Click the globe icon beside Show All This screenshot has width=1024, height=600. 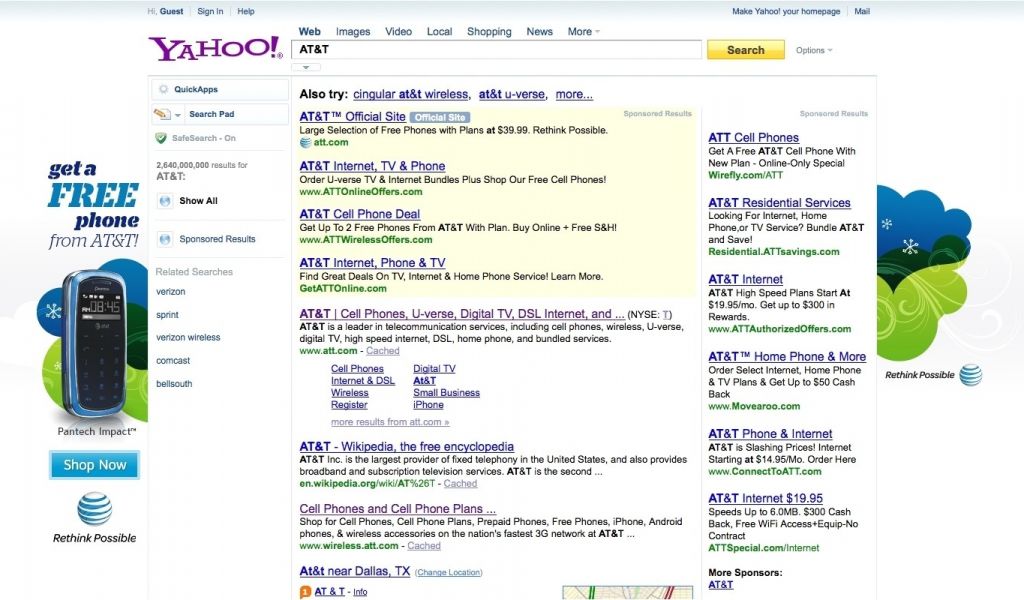pos(165,201)
